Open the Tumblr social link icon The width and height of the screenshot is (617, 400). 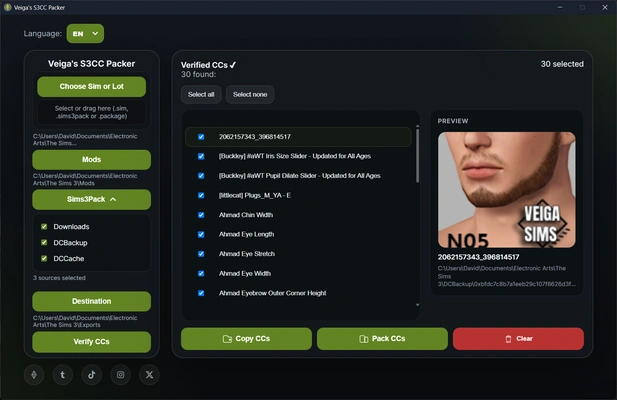[x=63, y=375]
